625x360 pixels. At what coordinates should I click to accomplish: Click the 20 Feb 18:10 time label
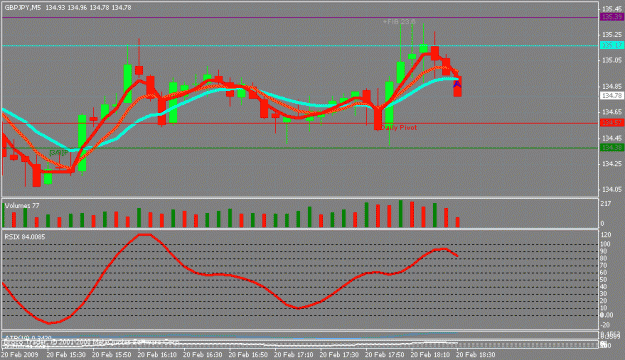[x=429, y=354]
